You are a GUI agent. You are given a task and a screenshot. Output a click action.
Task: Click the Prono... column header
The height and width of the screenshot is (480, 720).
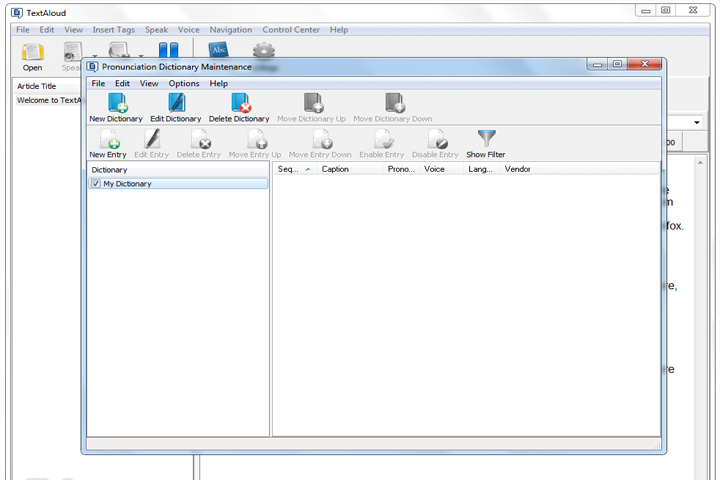401,169
